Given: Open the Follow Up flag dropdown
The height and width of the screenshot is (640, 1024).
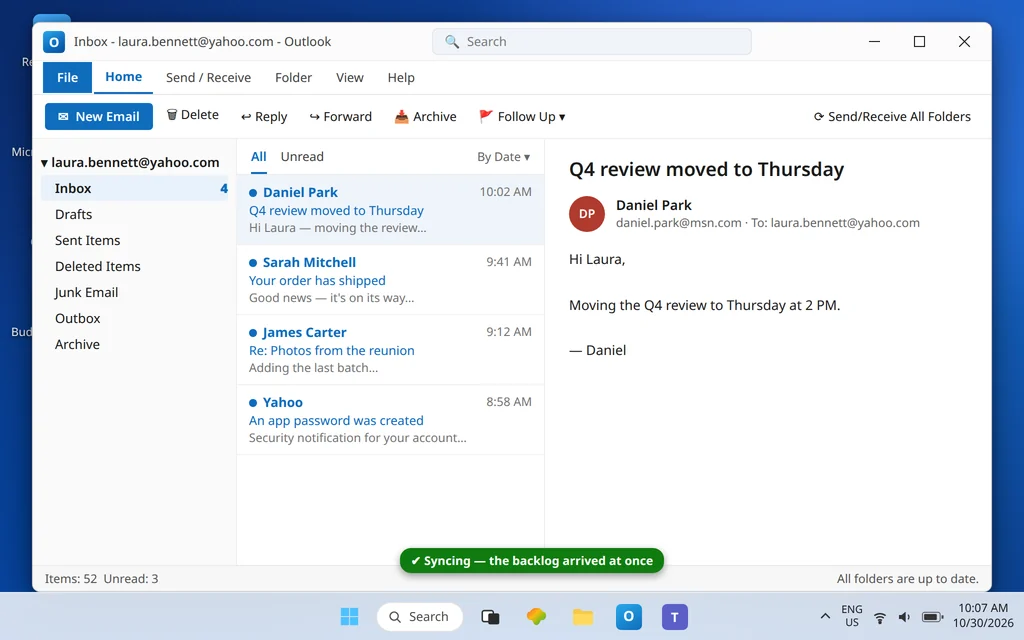Looking at the screenshot, I should (522, 116).
